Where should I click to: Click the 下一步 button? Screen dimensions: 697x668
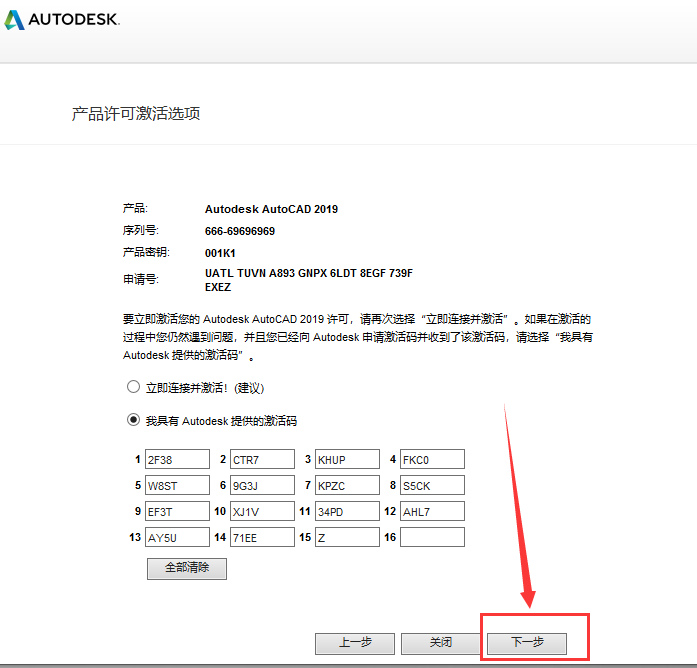[527, 643]
